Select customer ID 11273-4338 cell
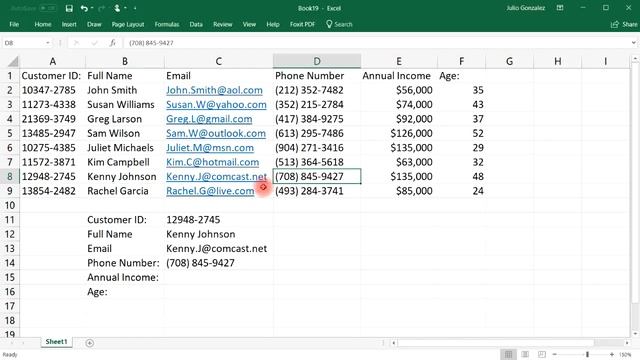Screen dimensions: 640x360 click(53, 104)
